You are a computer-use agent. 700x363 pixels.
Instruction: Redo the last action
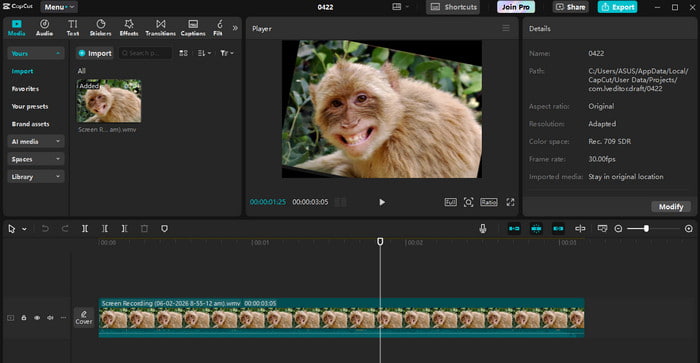pos(65,229)
